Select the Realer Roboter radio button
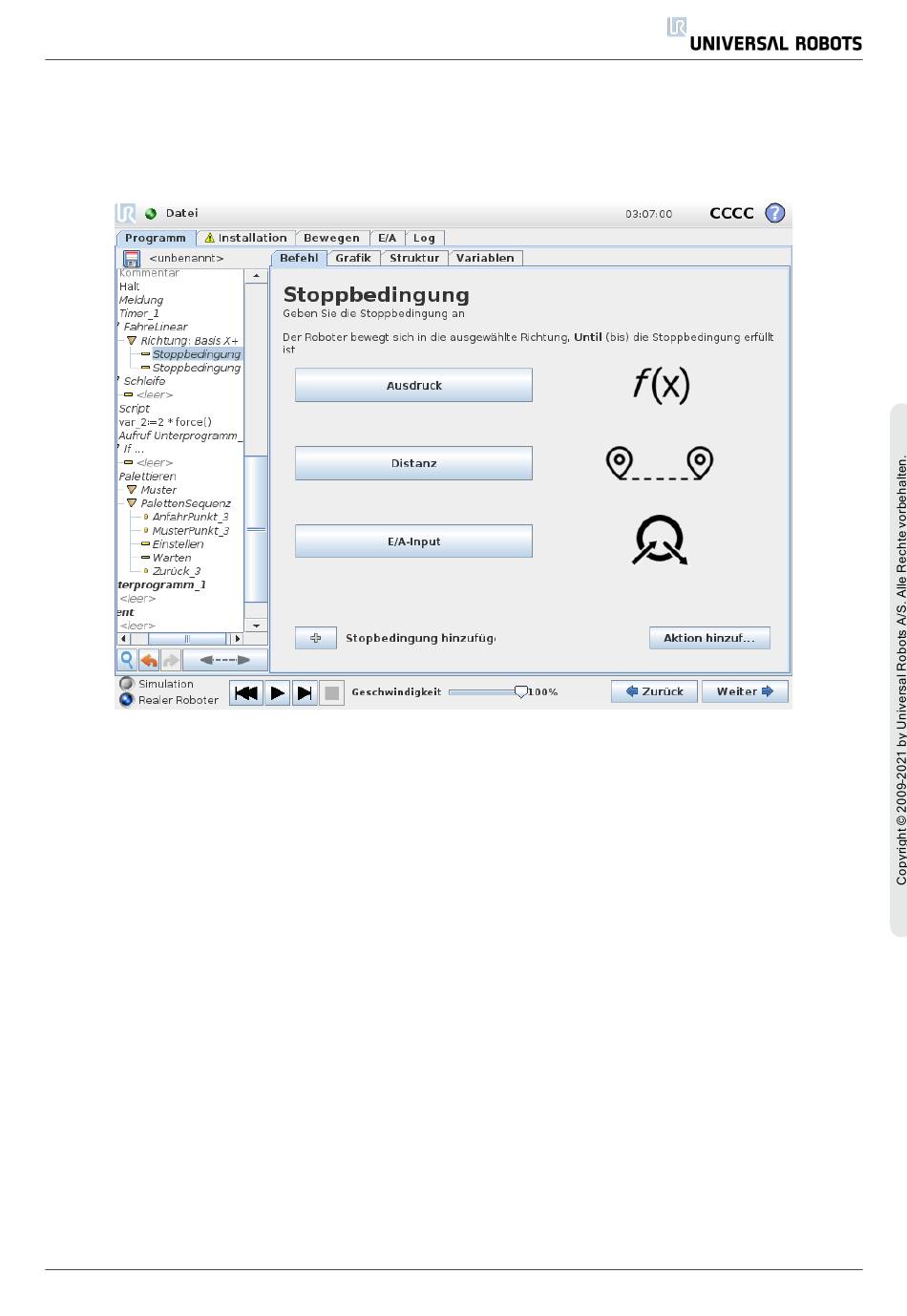The width and height of the screenshot is (907, 1316). point(126,700)
